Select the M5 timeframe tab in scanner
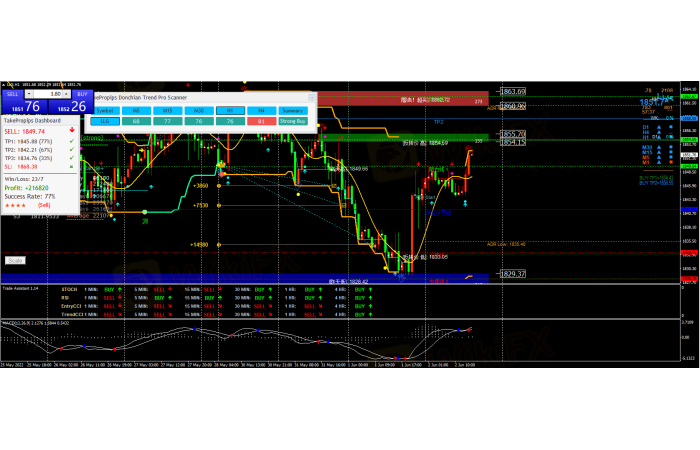This screenshot has width=700, height=450. click(137, 110)
